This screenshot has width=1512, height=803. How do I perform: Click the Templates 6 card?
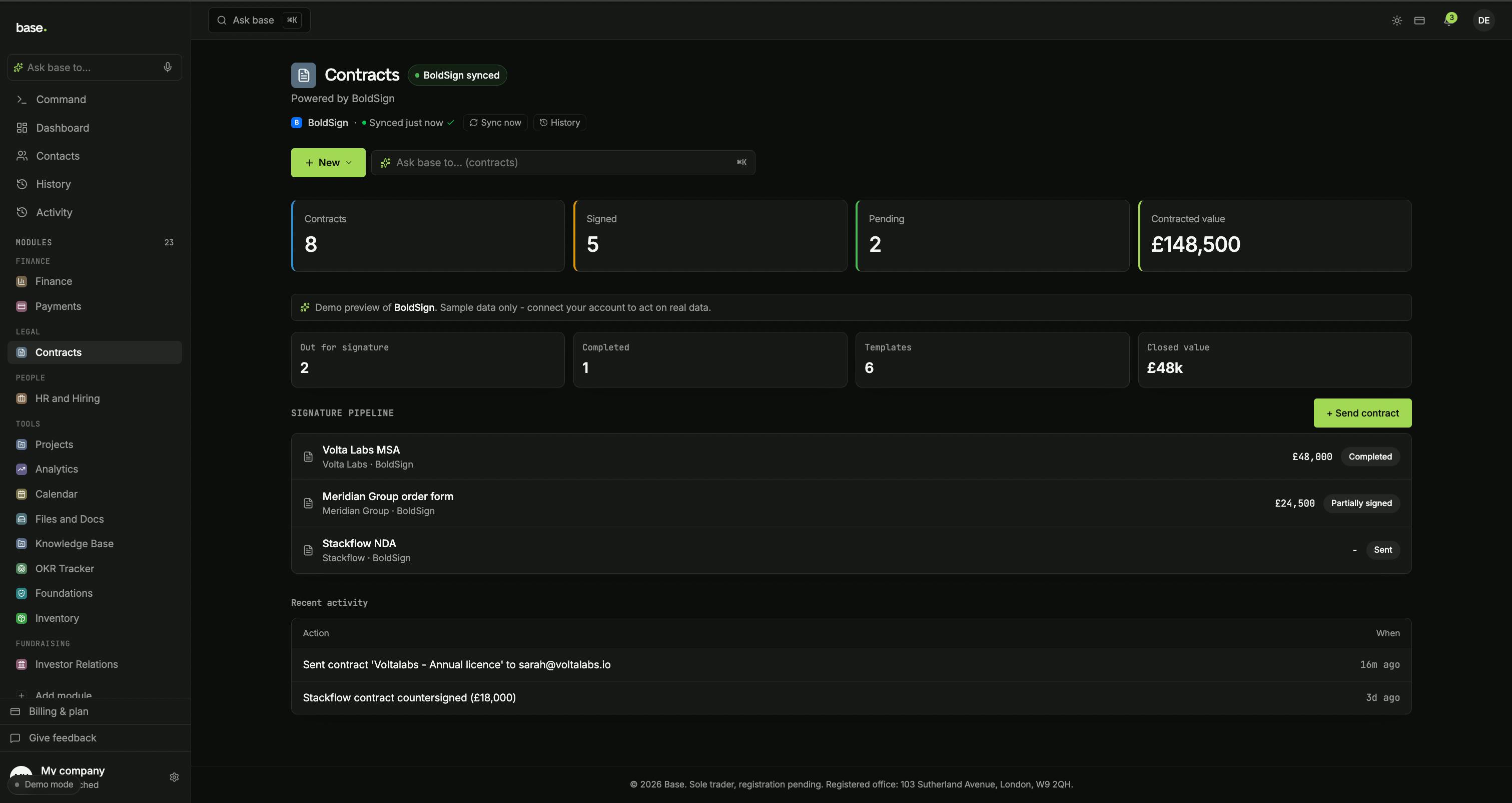993,359
